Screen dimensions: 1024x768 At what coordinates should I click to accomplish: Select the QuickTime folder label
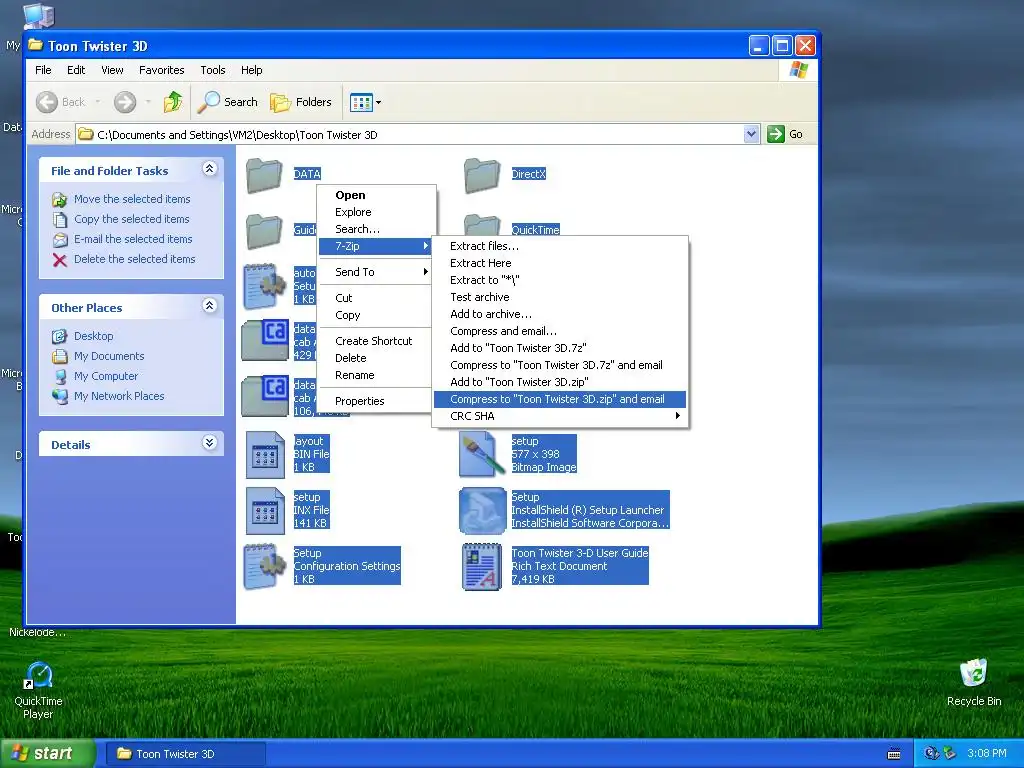tap(536, 230)
